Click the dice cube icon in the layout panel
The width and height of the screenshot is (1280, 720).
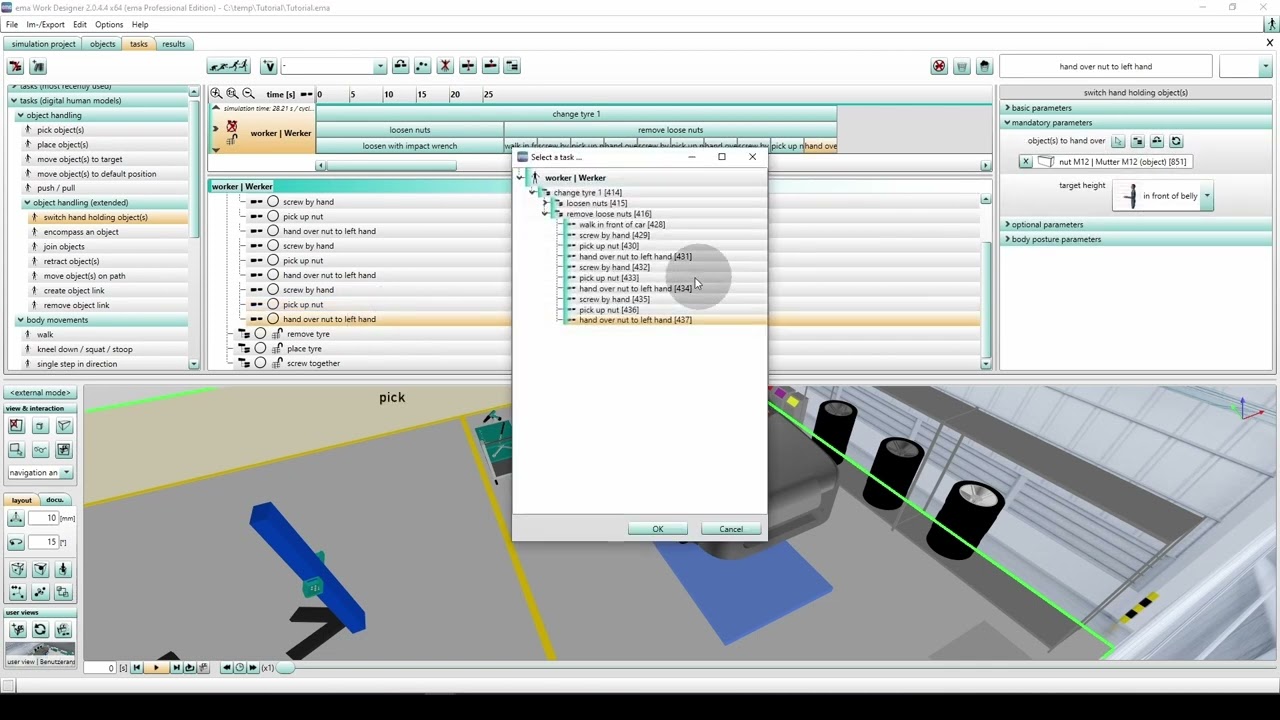pyautogui.click(x=17, y=569)
